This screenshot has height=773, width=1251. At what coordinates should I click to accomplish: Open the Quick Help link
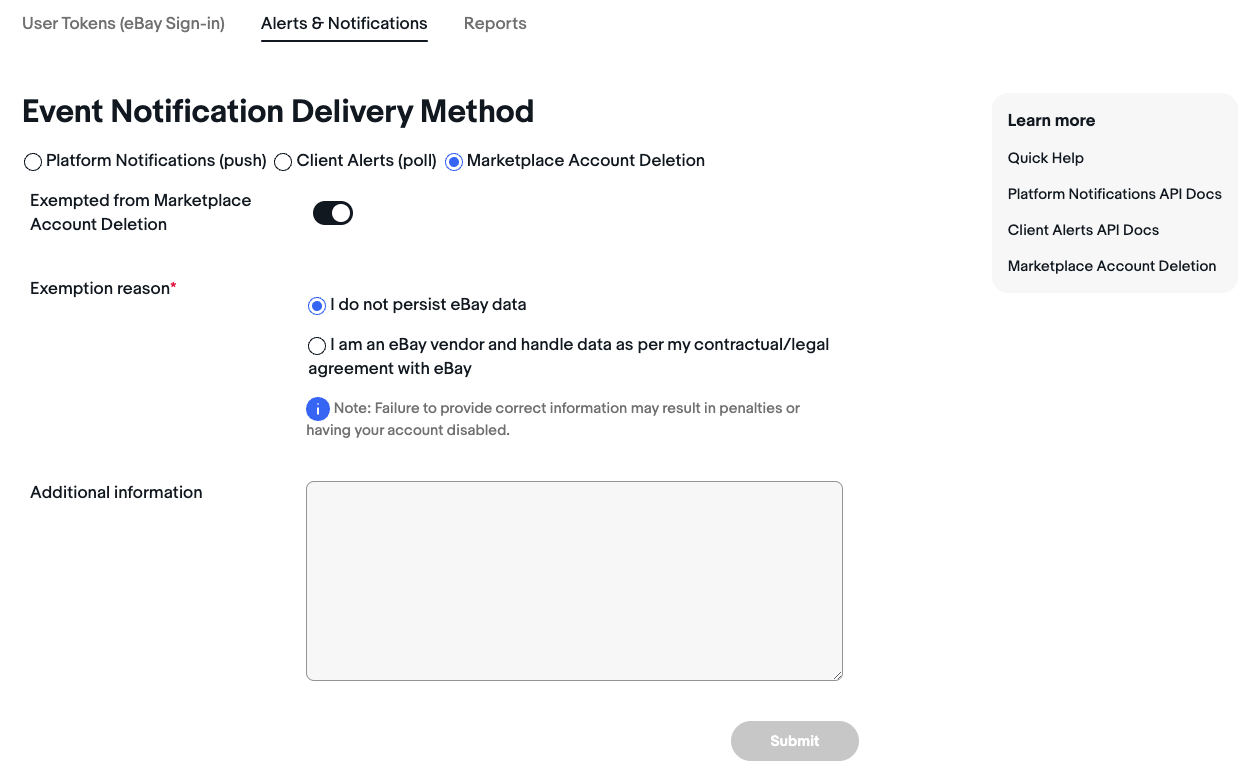[x=1046, y=158]
